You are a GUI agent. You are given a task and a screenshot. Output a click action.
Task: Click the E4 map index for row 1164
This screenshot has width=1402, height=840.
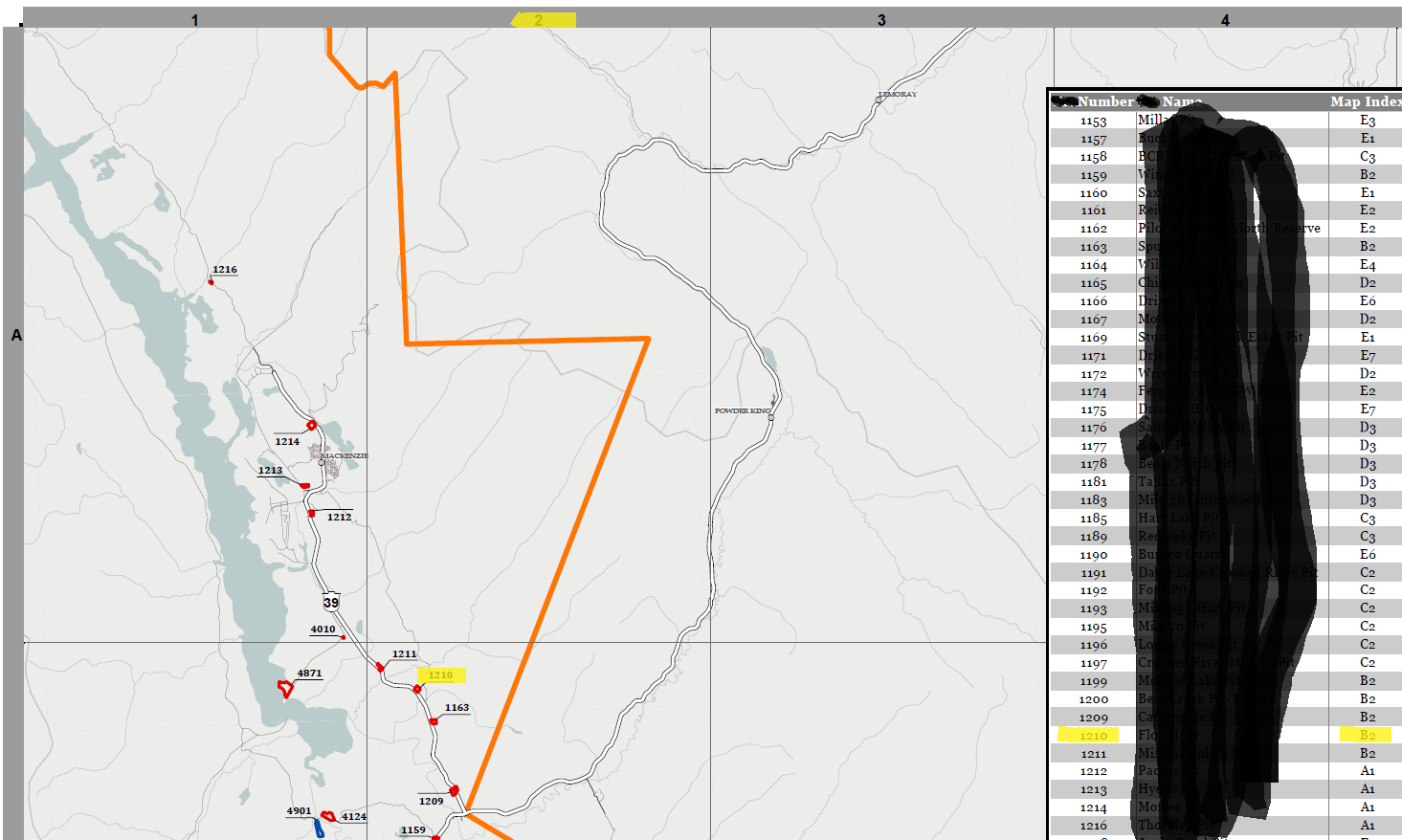(x=1368, y=265)
